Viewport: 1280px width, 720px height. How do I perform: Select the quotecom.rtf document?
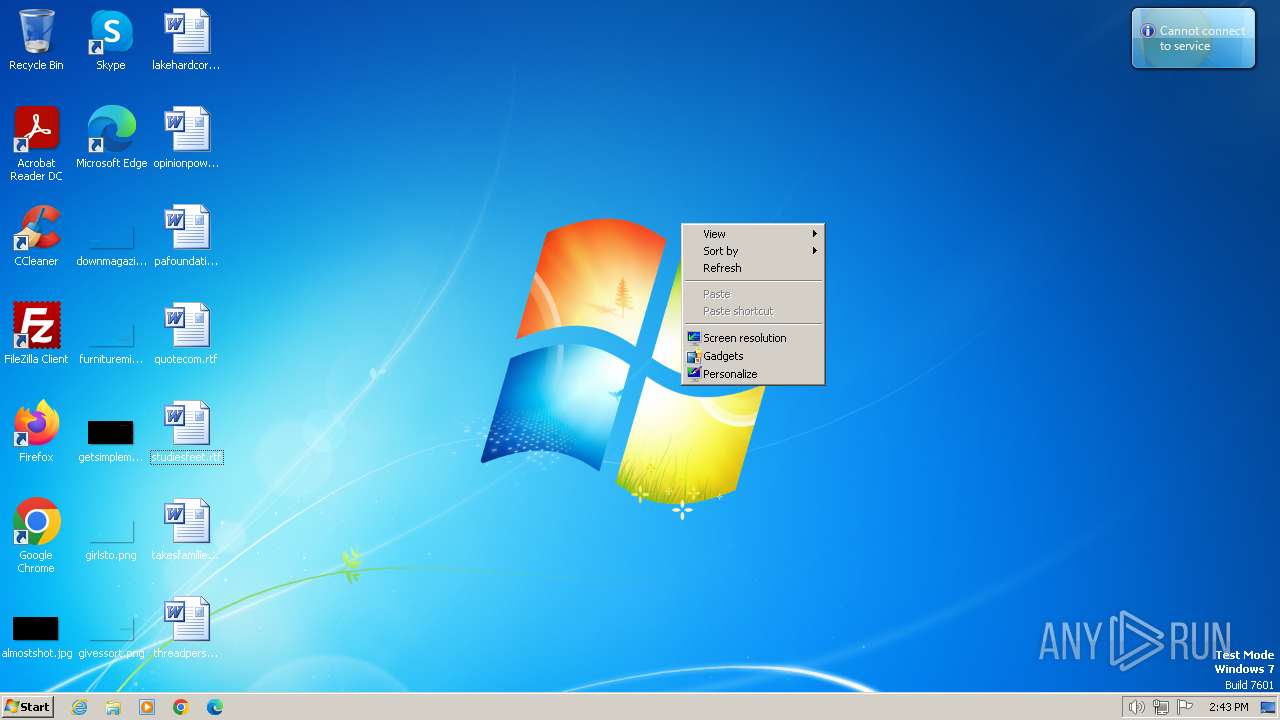186,333
